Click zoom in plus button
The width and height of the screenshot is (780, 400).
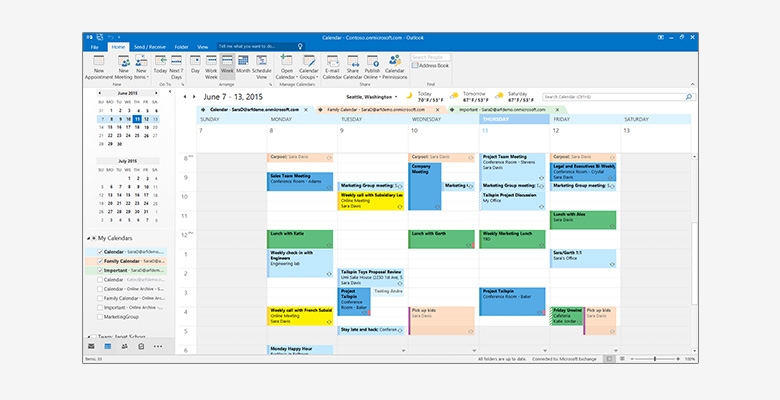coord(678,359)
